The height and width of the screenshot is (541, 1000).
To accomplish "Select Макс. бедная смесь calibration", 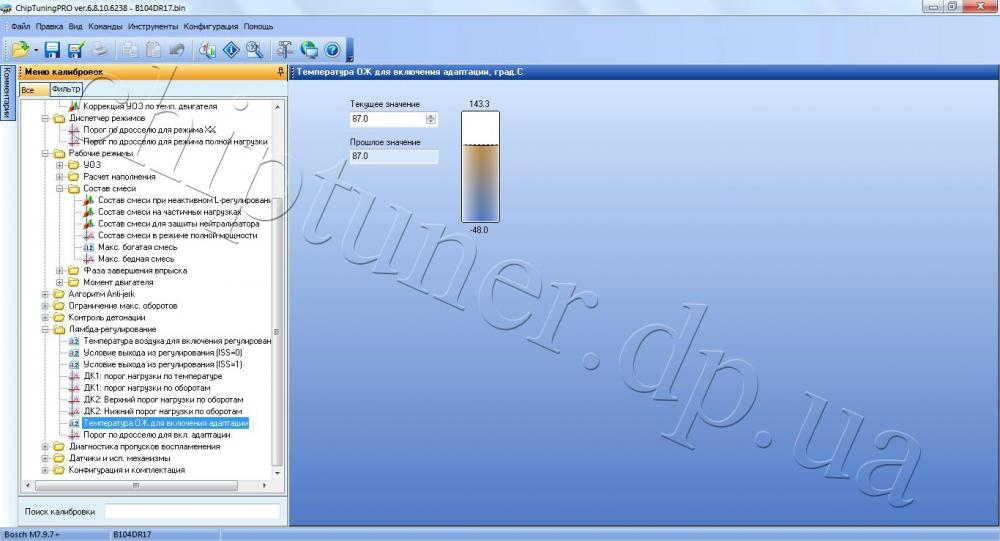I will point(136,259).
